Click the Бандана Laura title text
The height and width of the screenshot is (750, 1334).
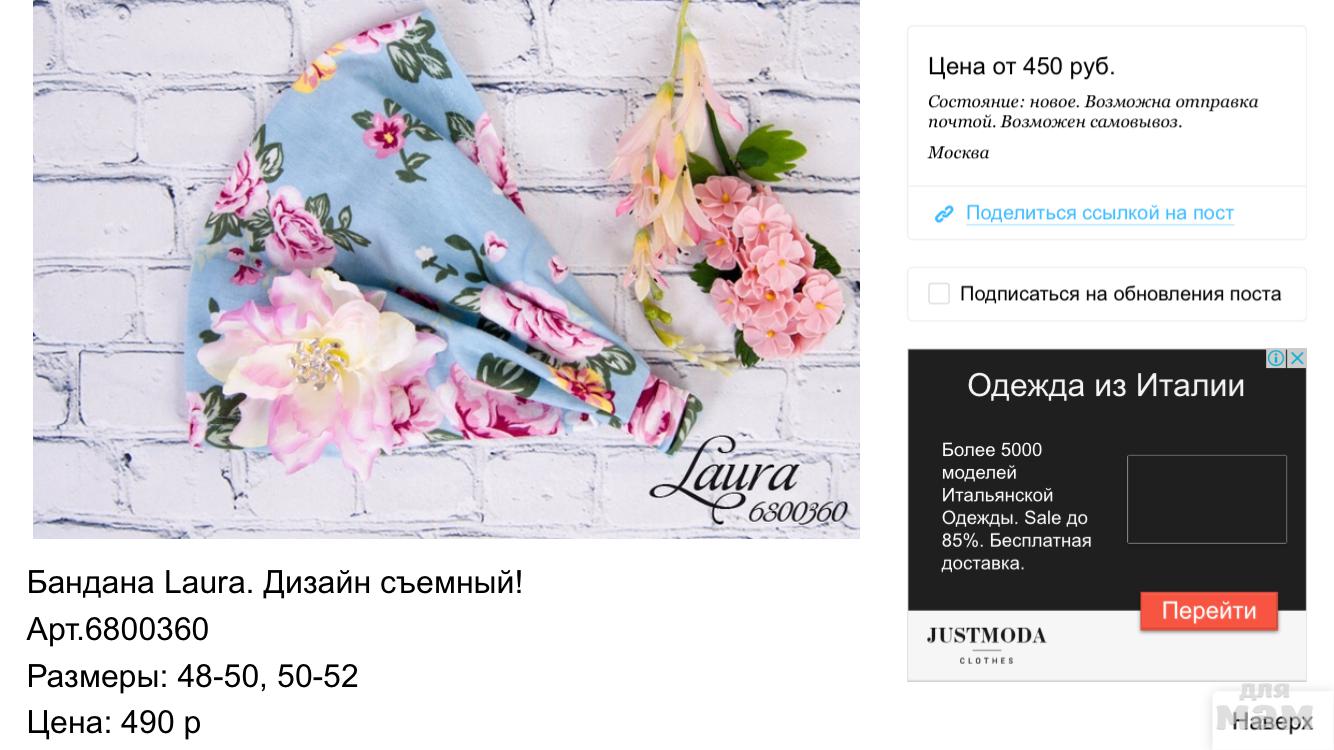click(275, 582)
